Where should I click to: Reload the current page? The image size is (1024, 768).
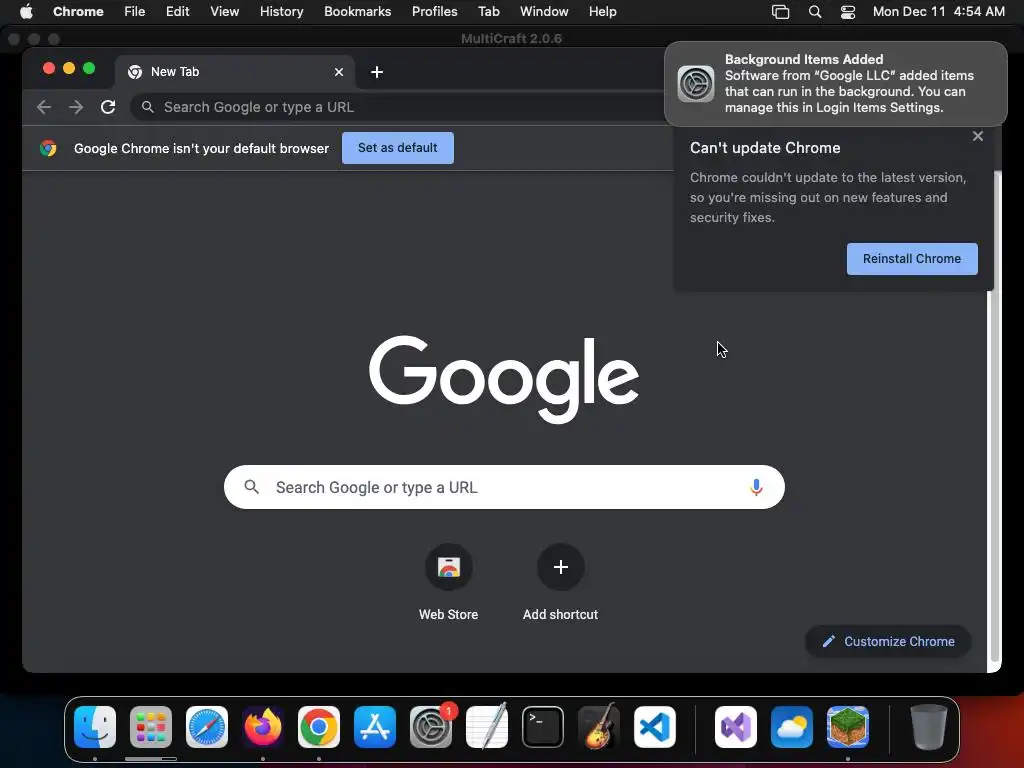[108, 107]
